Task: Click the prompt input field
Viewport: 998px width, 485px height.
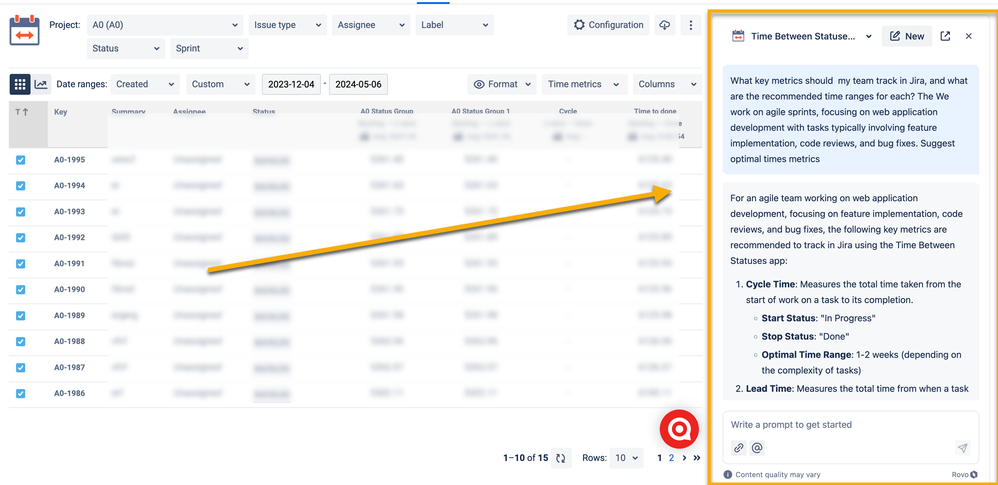Action: point(850,425)
